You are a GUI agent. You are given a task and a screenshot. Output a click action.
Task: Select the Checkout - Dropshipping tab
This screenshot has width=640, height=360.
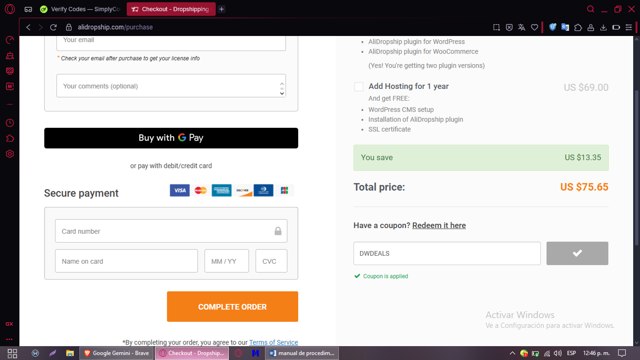pyautogui.click(x=171, y=9)
